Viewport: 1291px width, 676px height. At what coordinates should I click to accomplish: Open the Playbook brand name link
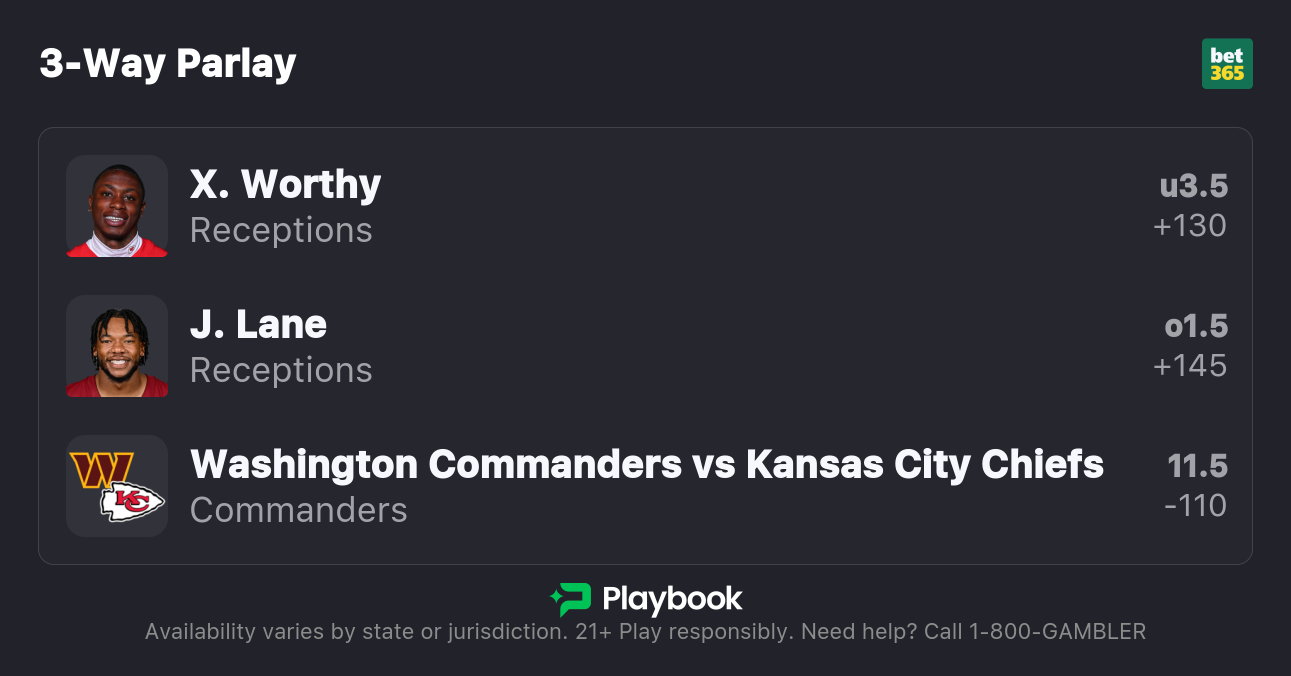pyautogui.click(x=672, y=599)
